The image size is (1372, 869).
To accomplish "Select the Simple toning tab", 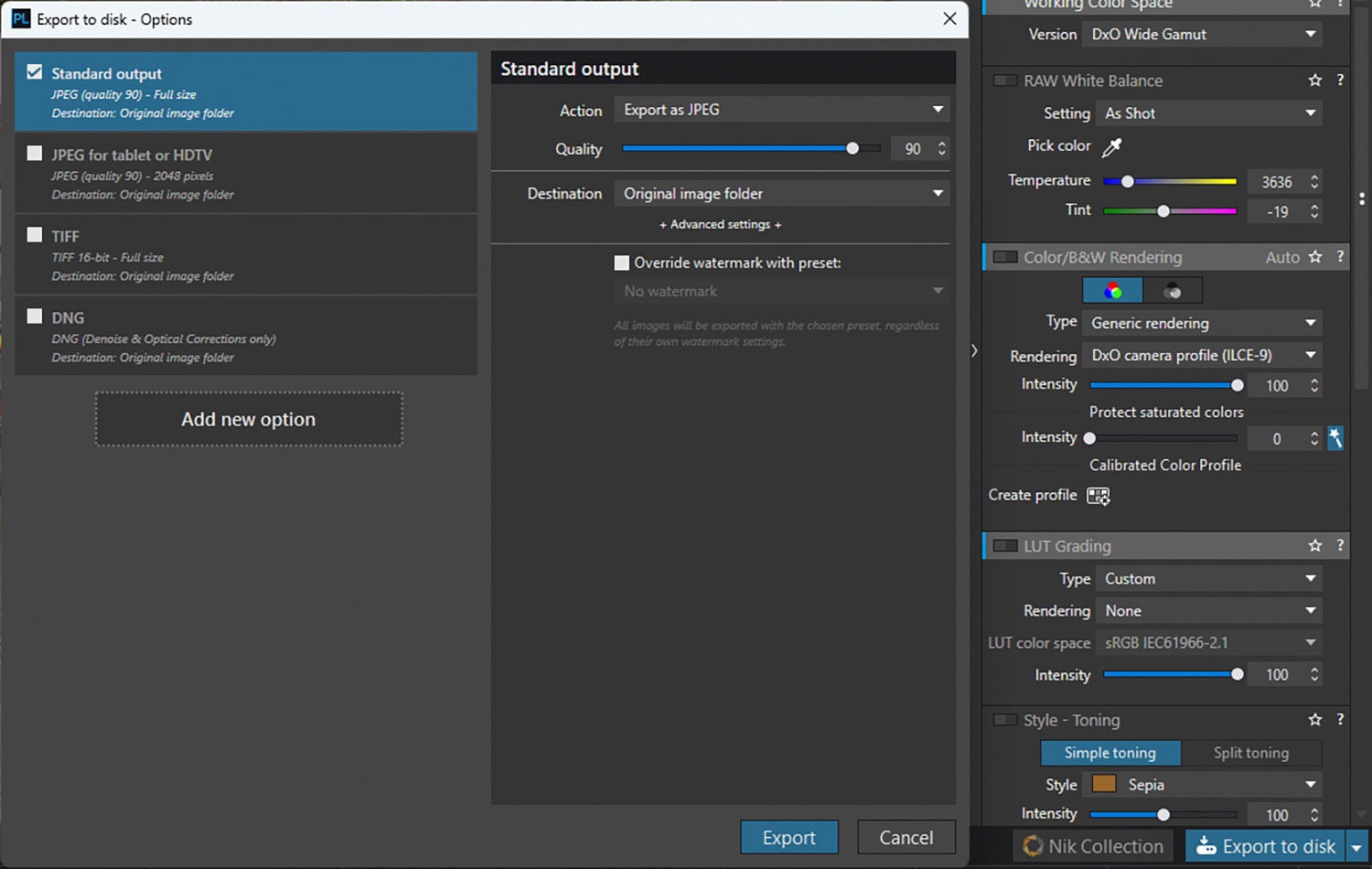I will (1109, 753).
